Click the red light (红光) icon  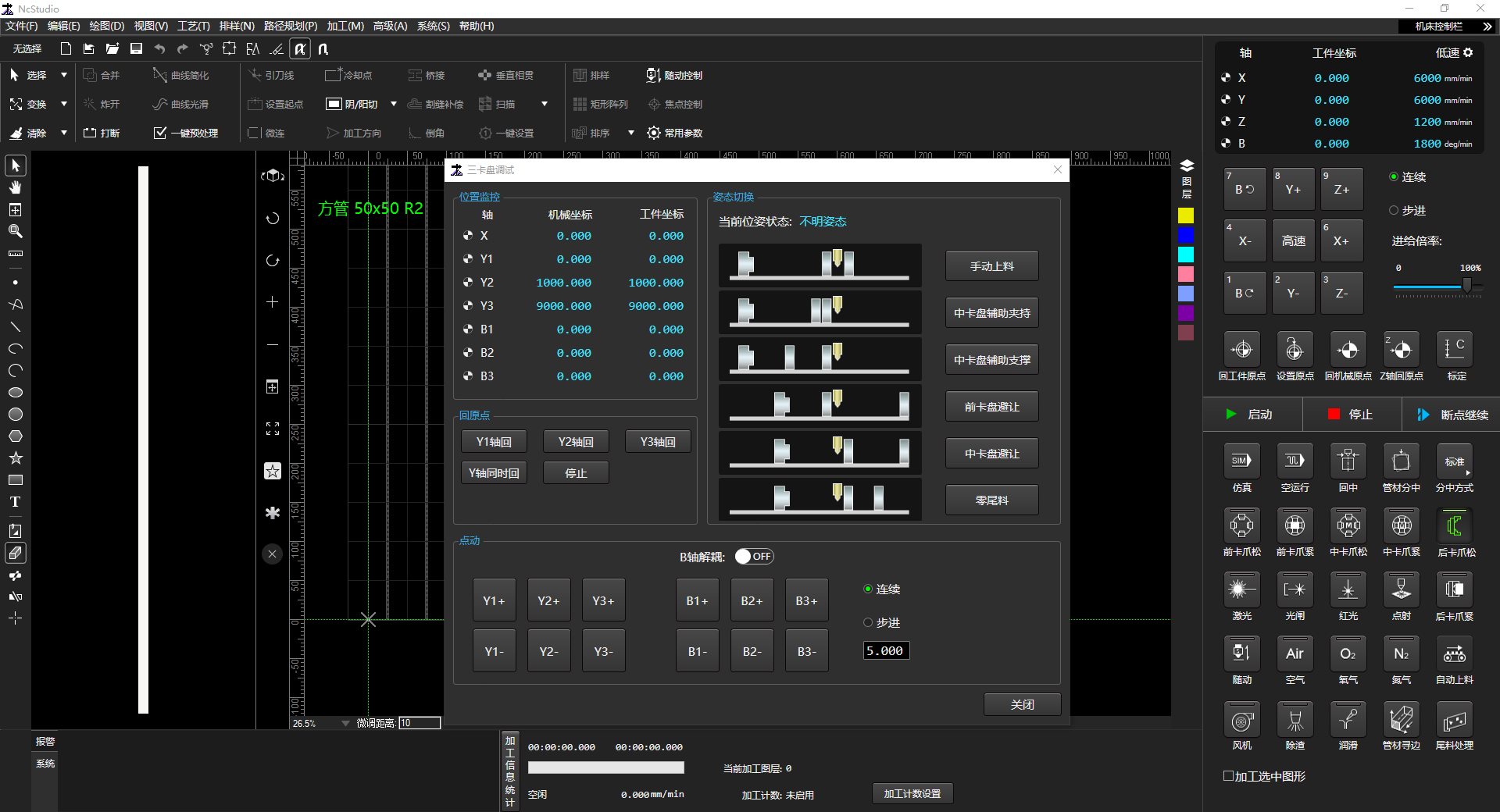tap(1348, 590)
